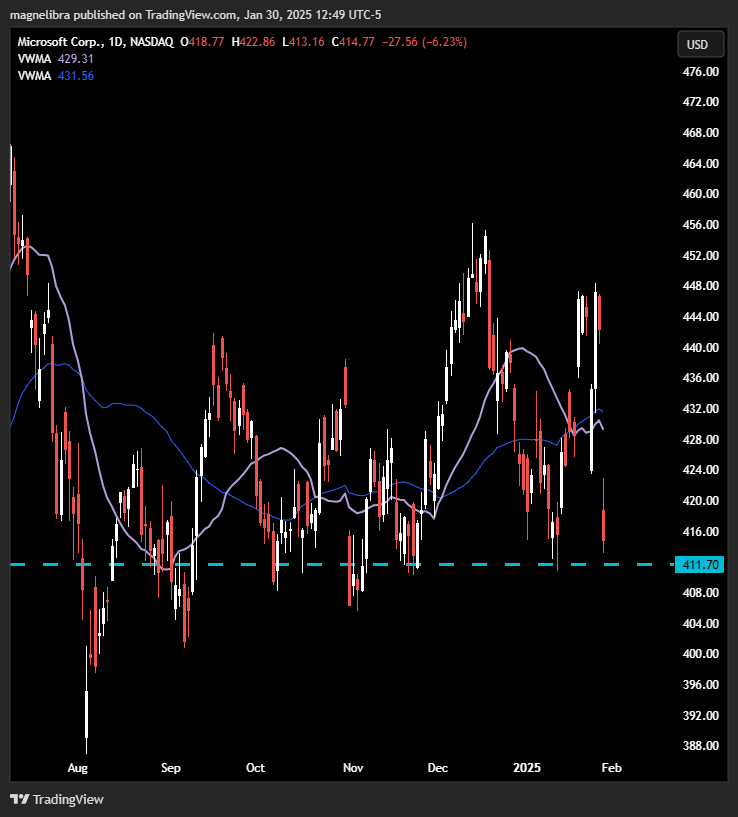Click the 424.00 price axis label

click(700, 469)
